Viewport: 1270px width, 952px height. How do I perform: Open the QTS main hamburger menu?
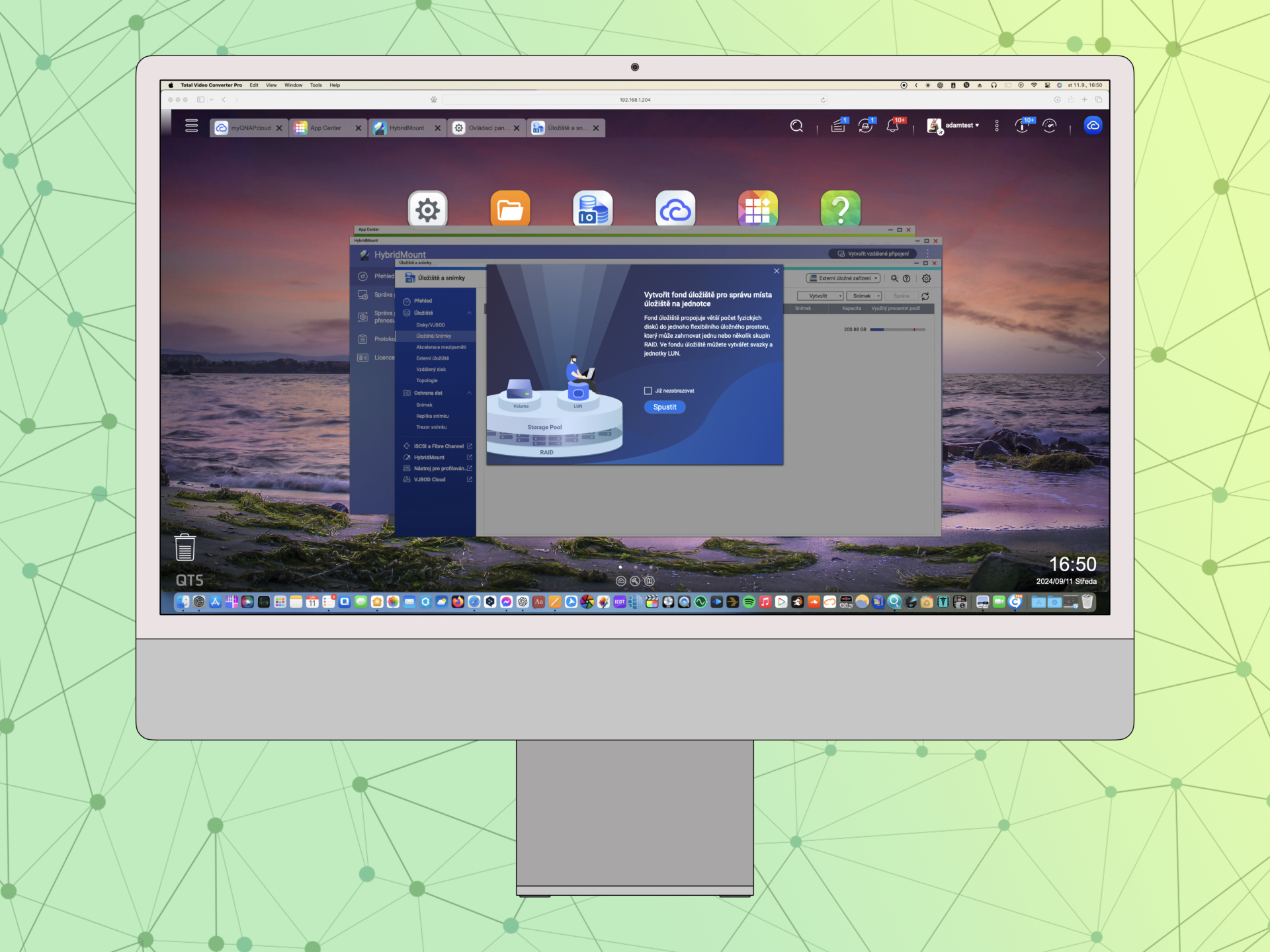[191, 126]
